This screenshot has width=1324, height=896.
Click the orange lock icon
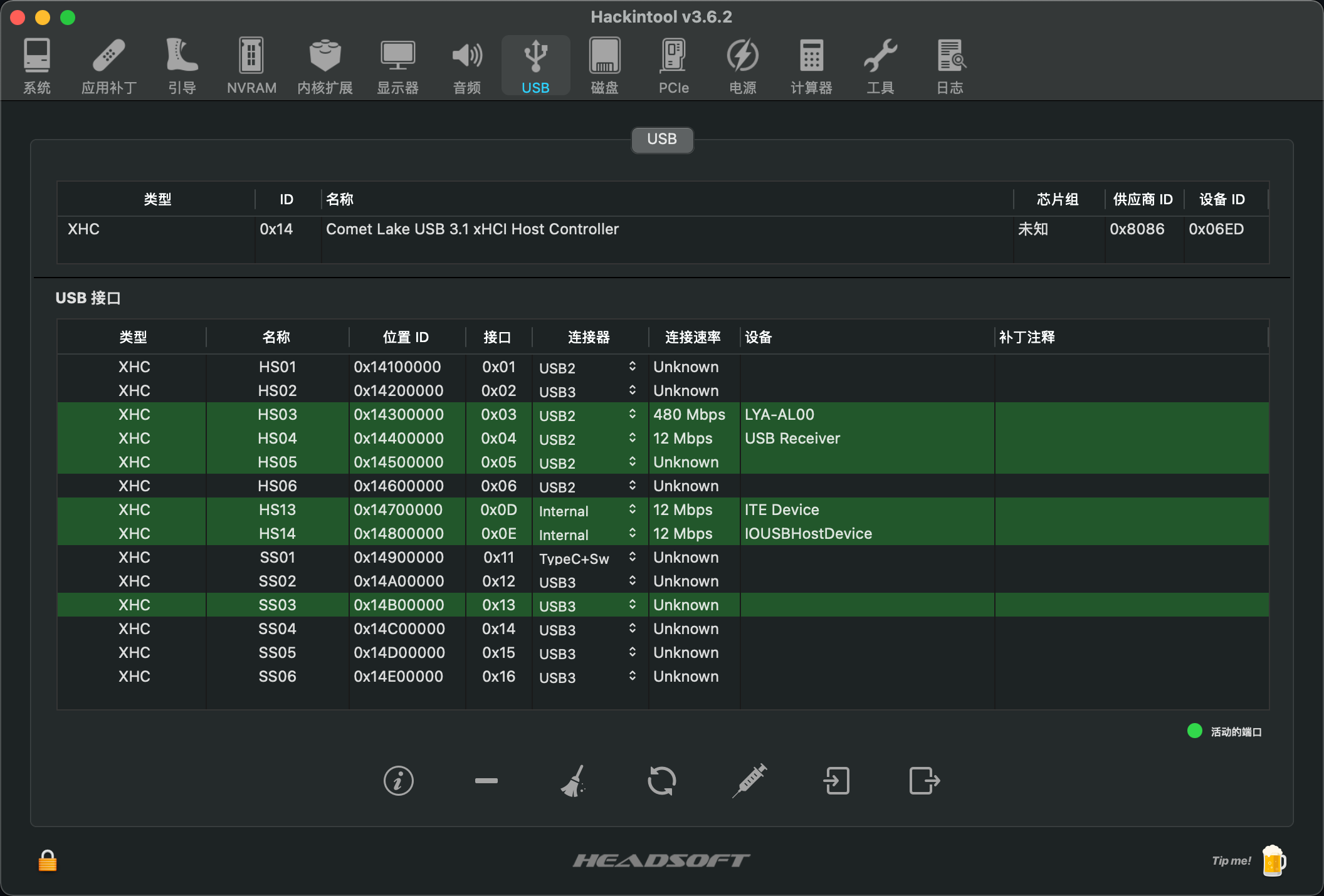pos(48,860)
